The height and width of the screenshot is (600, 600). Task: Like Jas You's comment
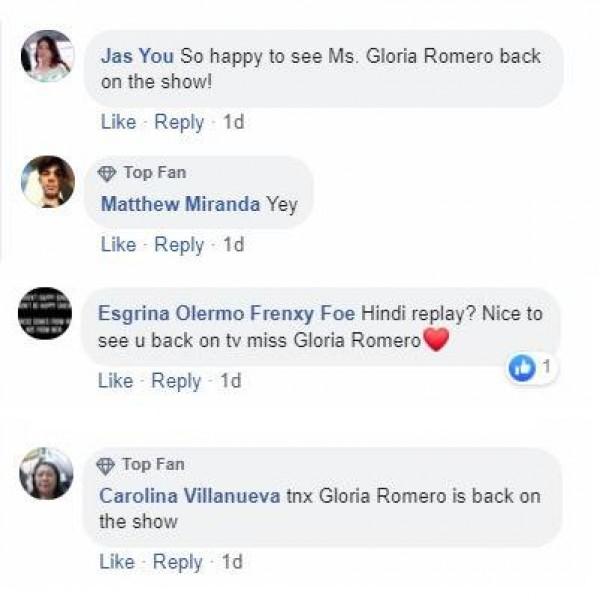[x=118, y=122]
